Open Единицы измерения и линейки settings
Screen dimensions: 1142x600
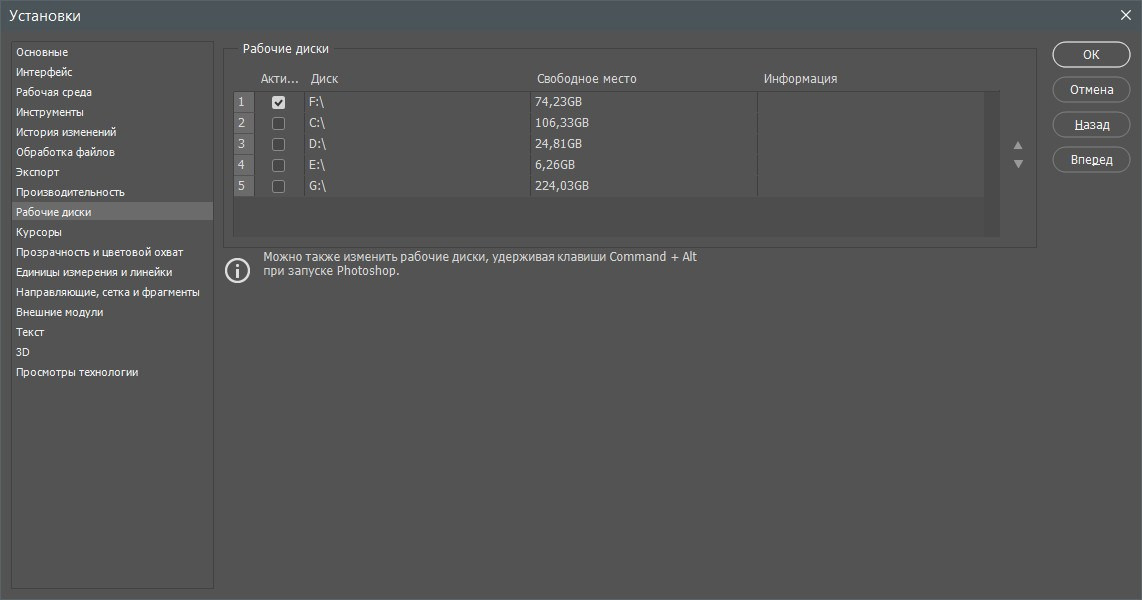coord(94,272)
